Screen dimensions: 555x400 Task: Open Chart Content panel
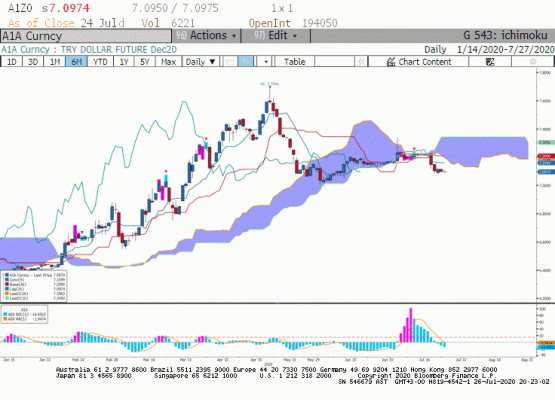(419, 62)
